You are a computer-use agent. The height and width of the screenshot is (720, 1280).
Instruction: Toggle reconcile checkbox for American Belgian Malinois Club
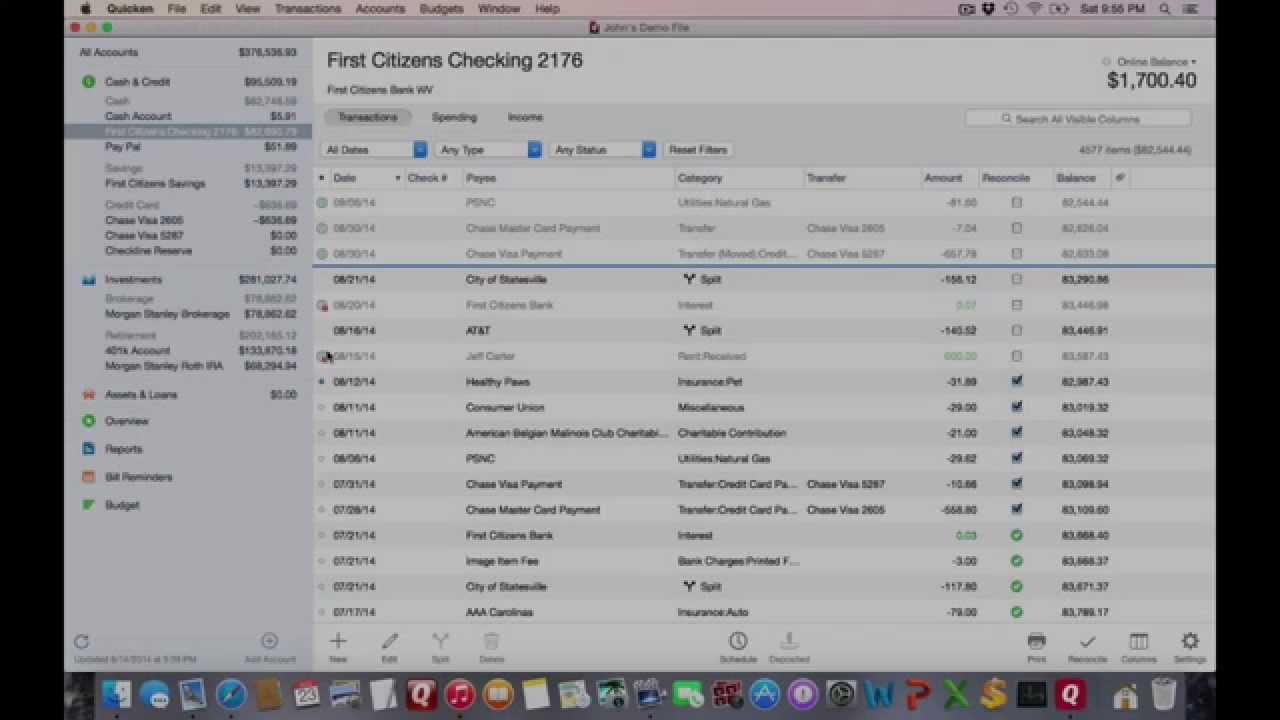point(1017,433)
